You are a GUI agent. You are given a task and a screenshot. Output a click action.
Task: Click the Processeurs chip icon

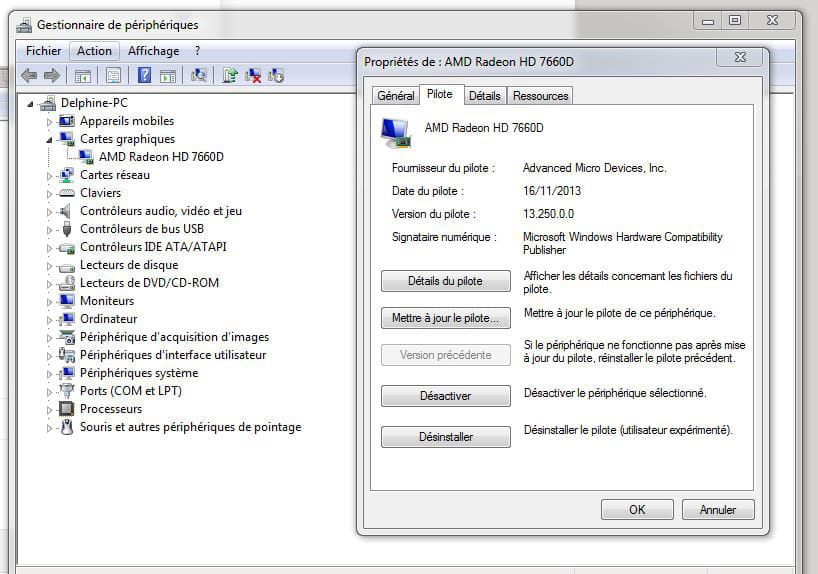coord(66,409)
